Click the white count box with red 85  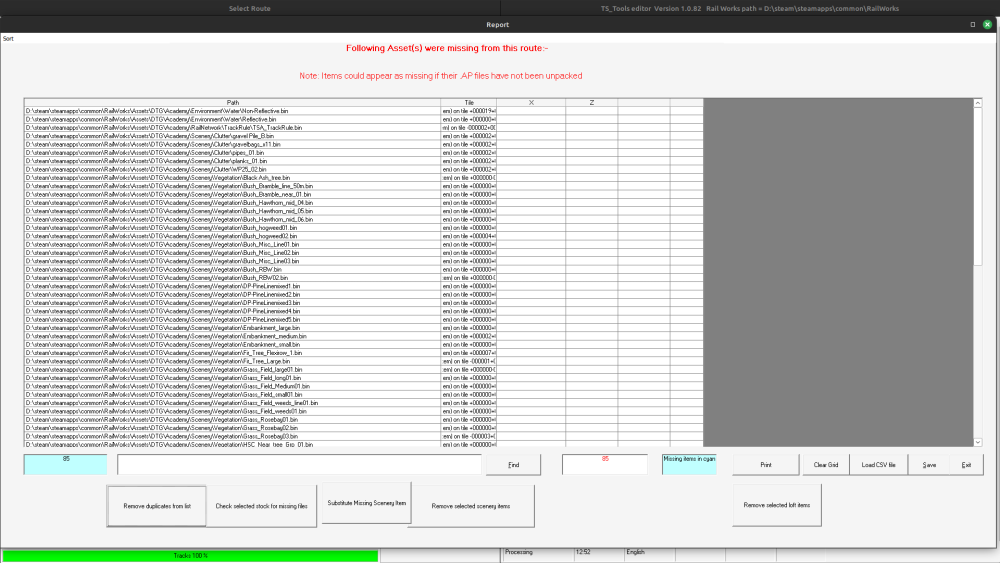click(605, 464)
